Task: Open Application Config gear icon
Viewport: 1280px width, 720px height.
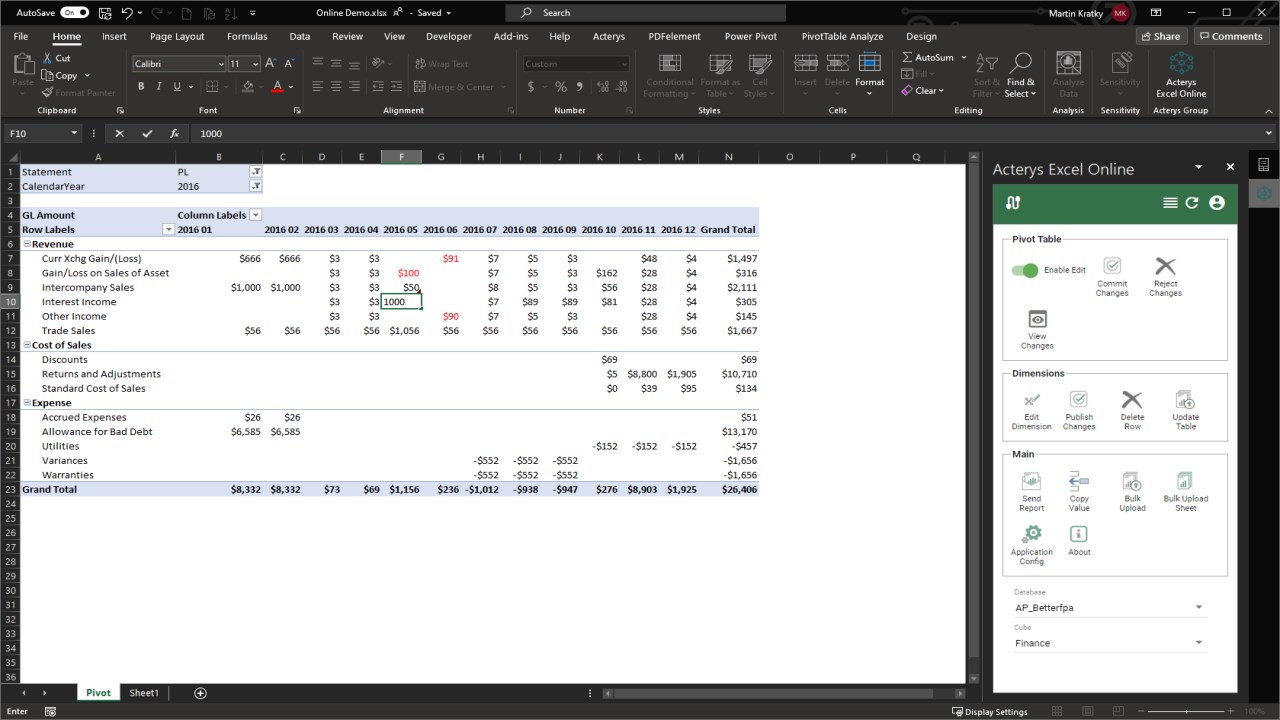Action: pos(1032,534)
